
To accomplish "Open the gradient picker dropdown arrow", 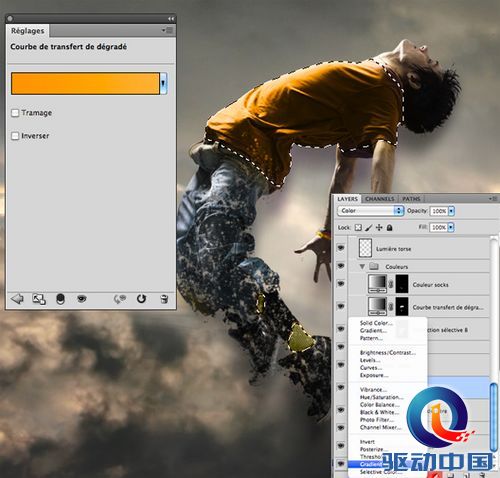I will click(x=163, y=83).
